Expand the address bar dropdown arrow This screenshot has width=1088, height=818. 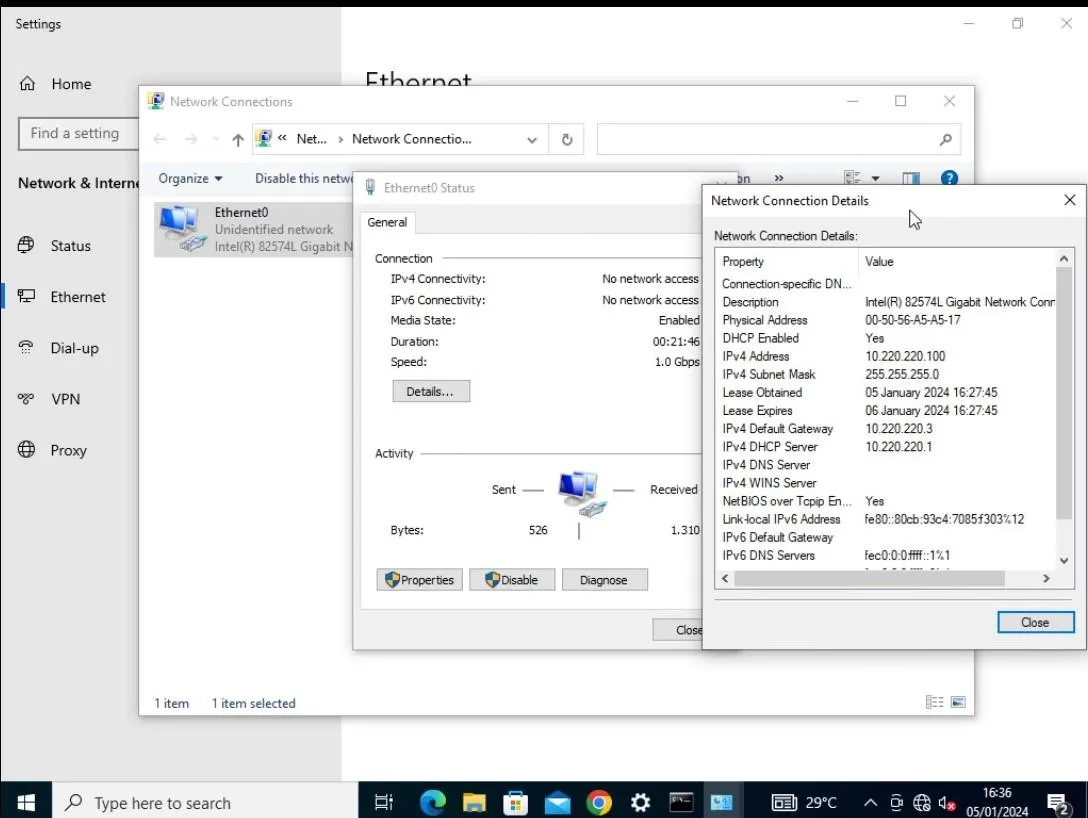tap(531, 139)
